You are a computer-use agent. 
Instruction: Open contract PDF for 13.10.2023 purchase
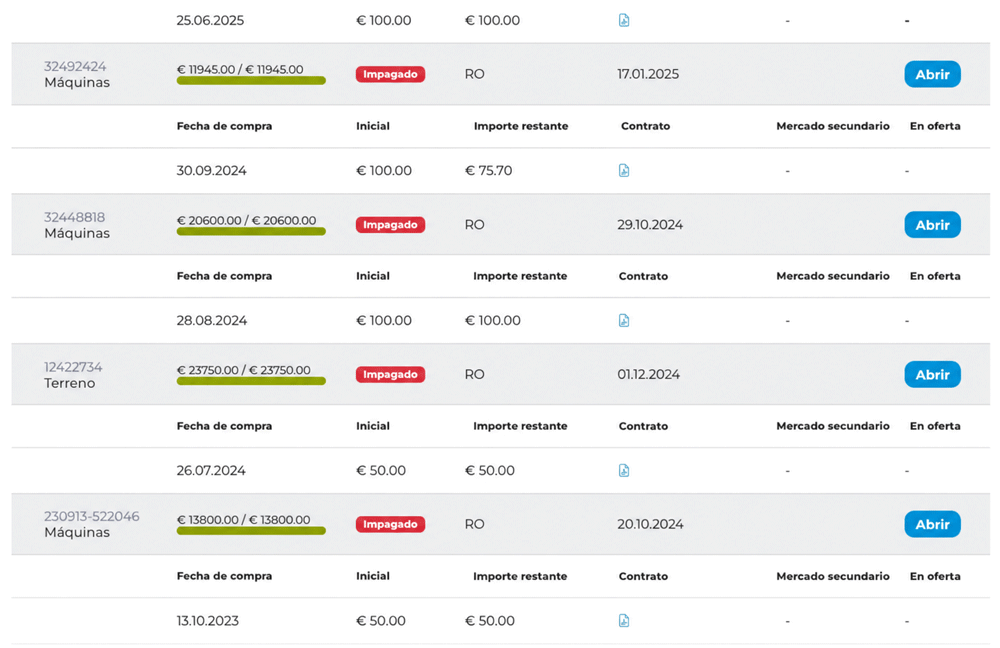tap(624, 620)
